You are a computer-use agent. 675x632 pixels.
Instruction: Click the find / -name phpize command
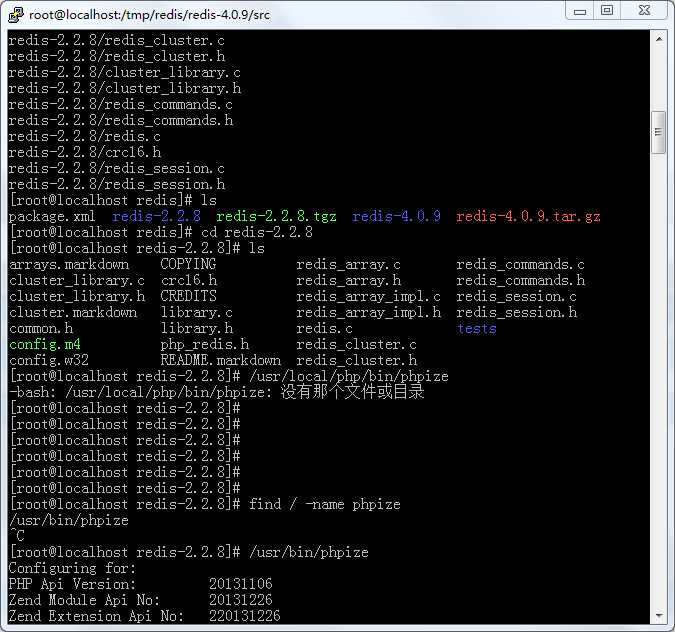click(325, 504)
